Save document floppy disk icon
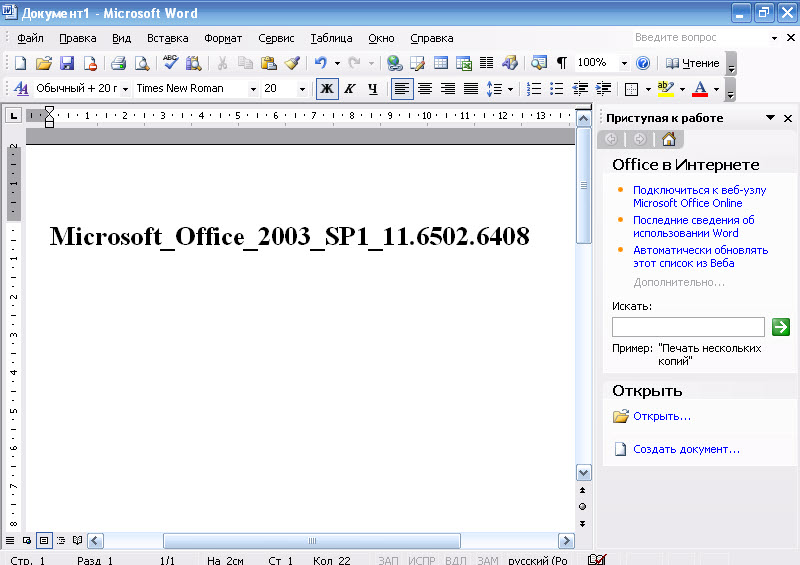800x565 pixels. (67, 63)
